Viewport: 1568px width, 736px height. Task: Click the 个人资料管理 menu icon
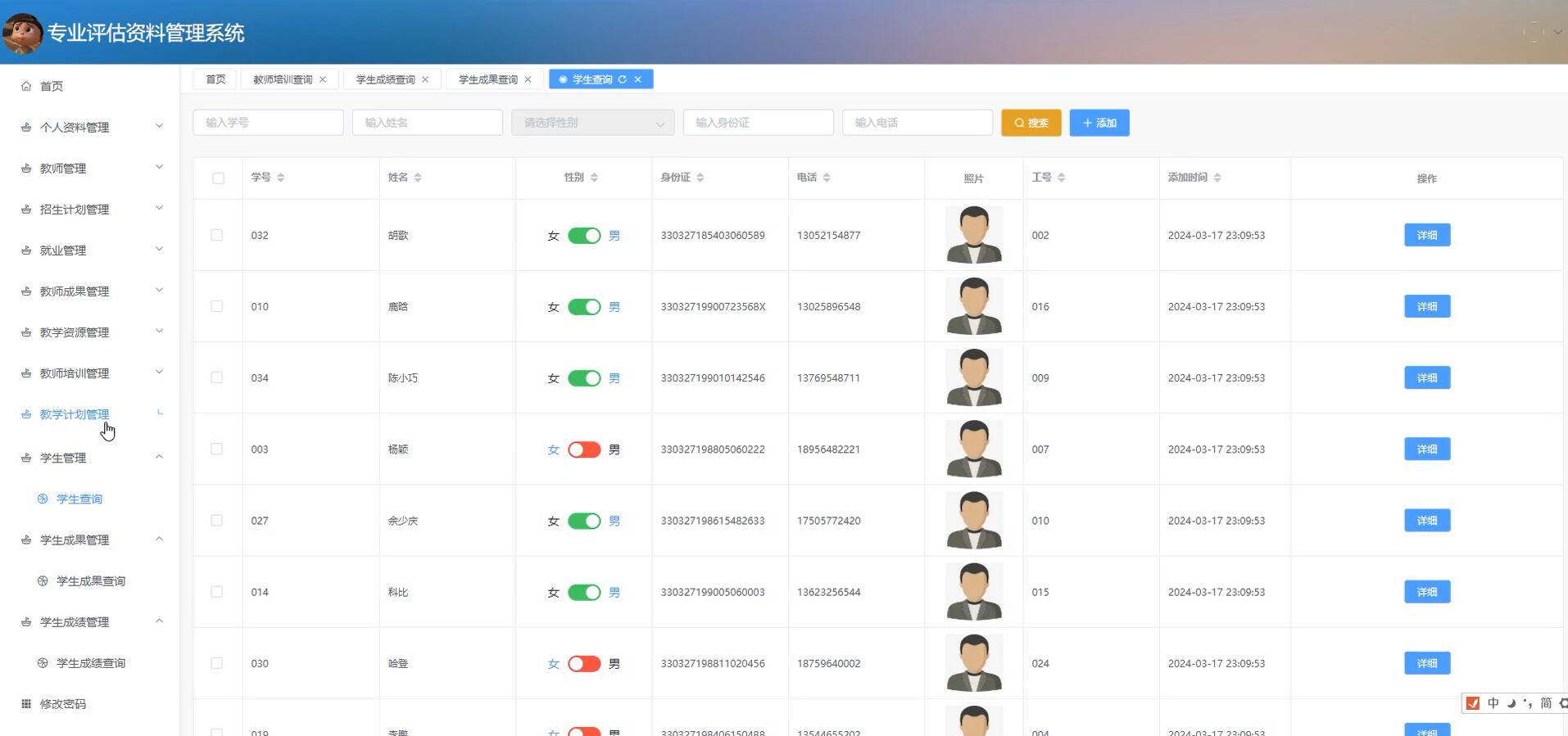pos(26,127)
